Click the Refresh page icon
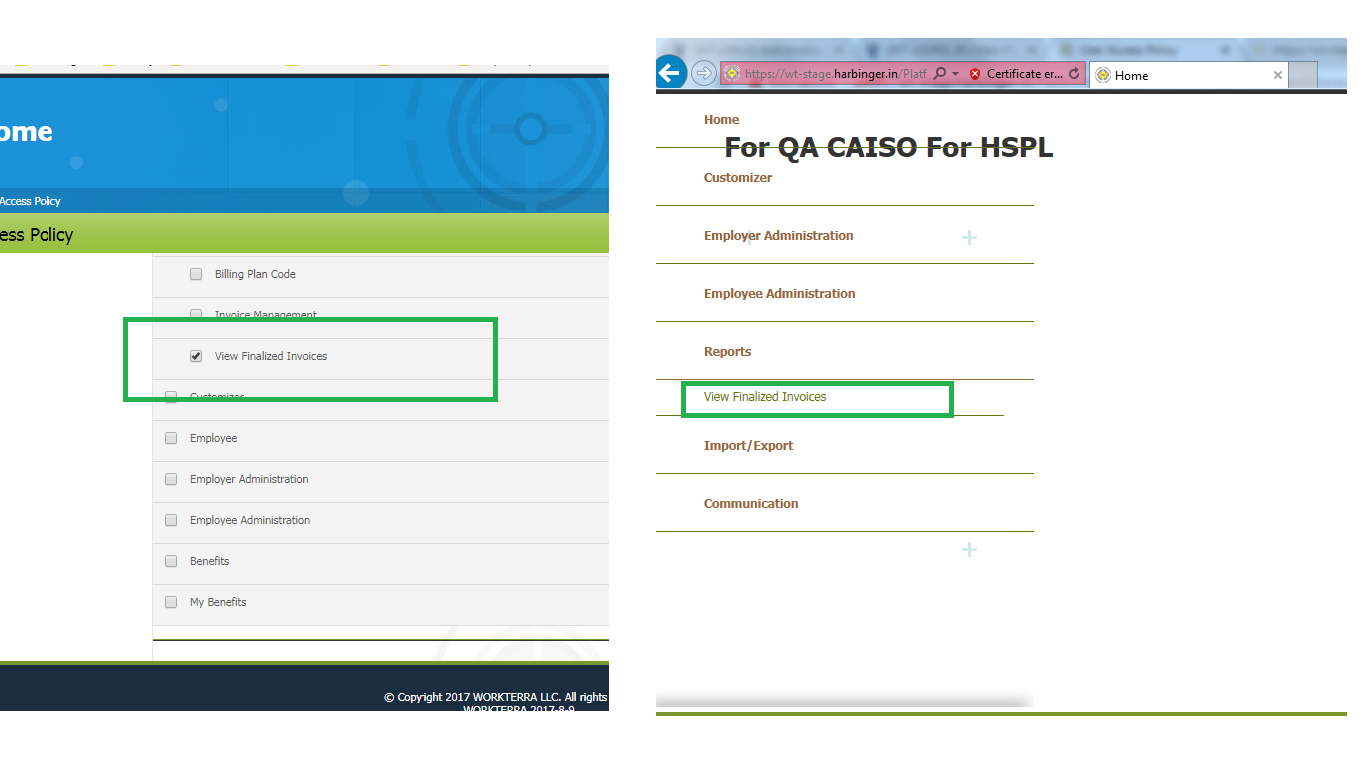Screen dimensions: 1366x768 (1074, 74)
